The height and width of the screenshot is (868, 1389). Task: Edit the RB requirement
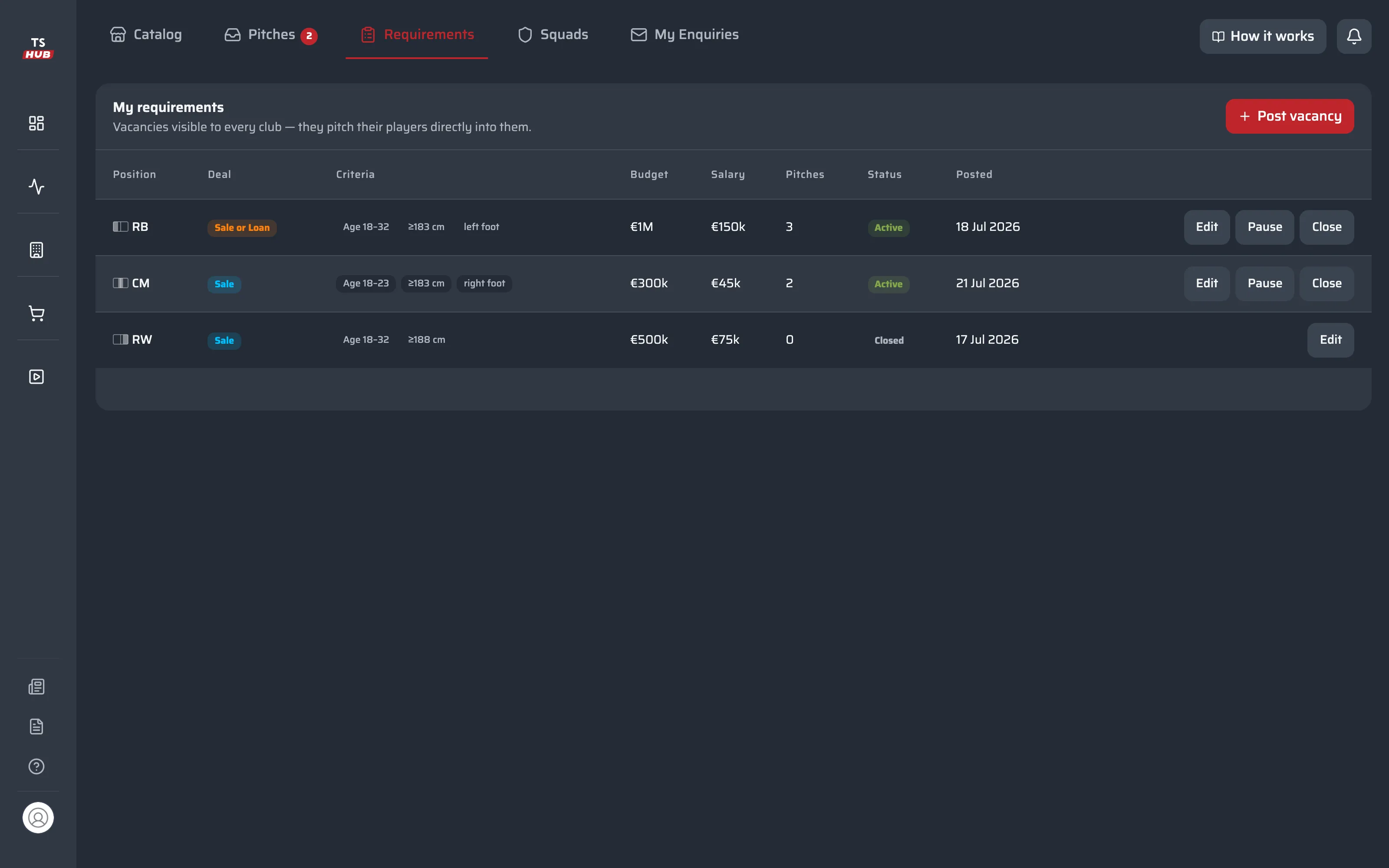(x=1207, y=227)
